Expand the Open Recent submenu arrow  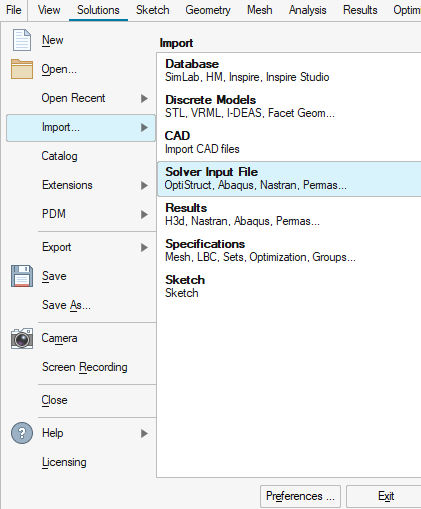pos(144,98)
